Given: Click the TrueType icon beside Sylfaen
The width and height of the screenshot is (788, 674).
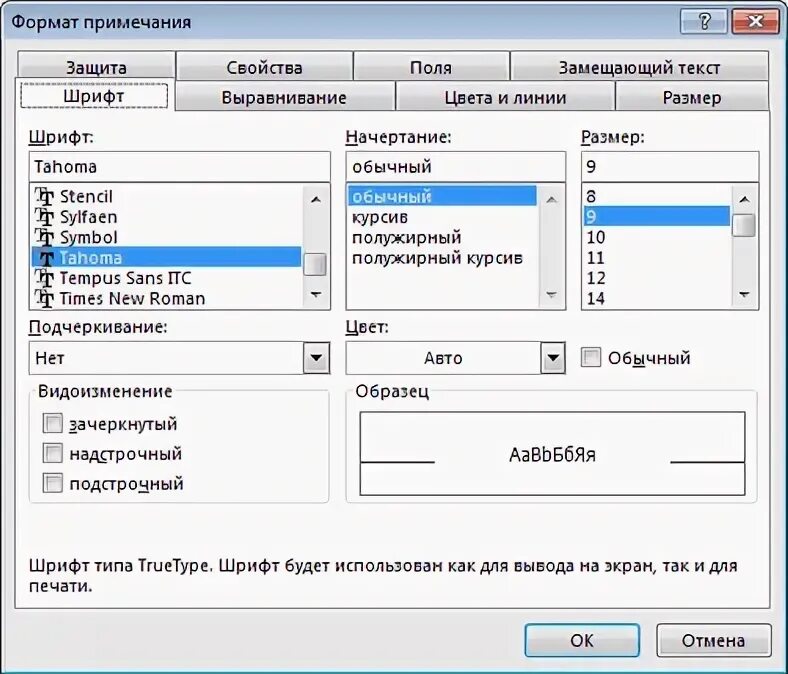Looking at the screenshot, I should (x=45, y=217).
